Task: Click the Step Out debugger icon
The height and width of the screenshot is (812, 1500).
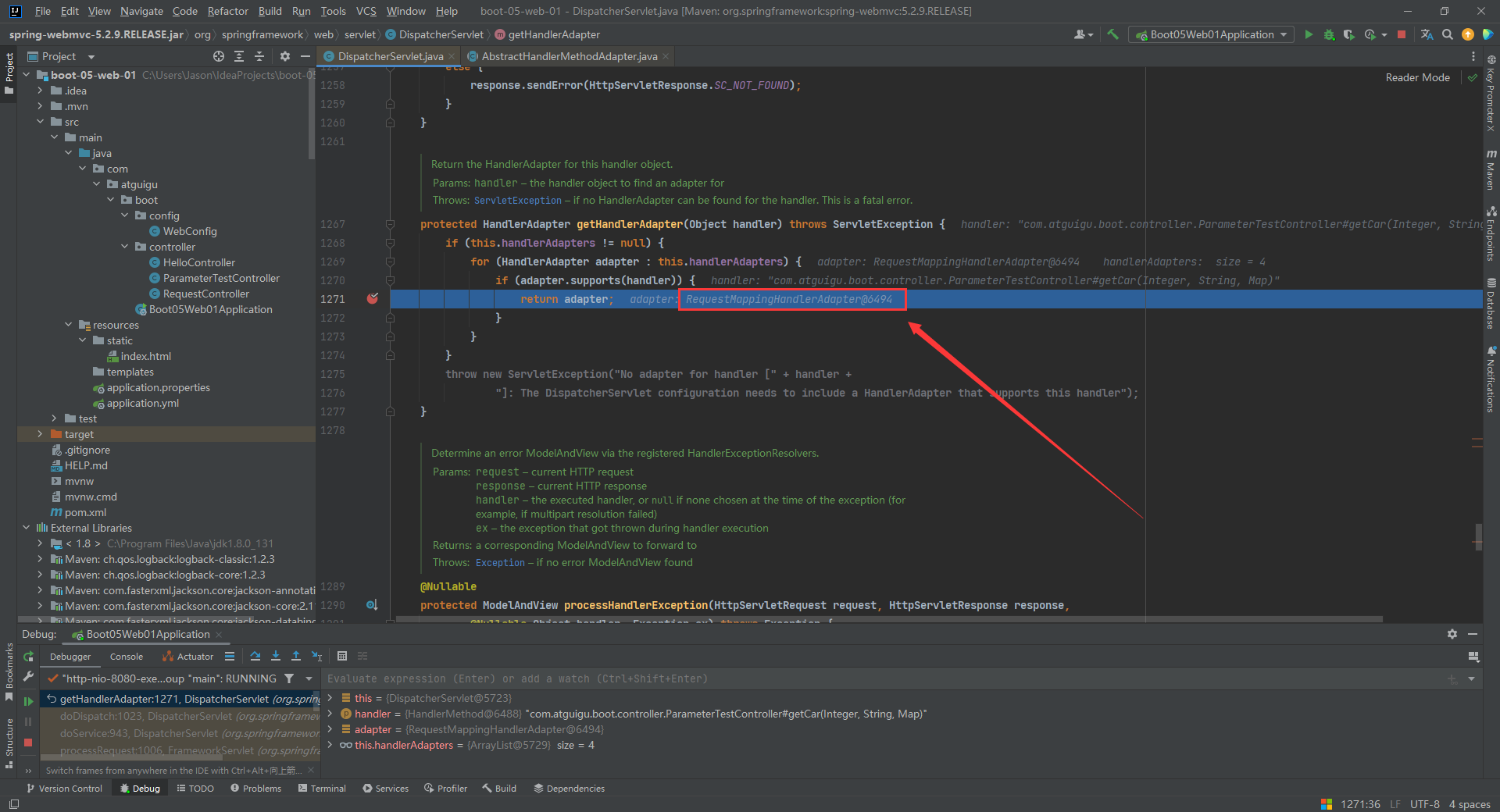Action: pyautogui.click(x=296, y=657)
